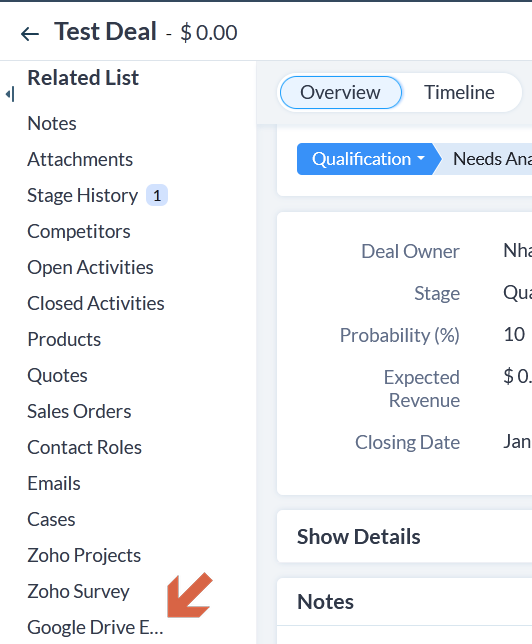Viewport: 532px width, 644px height.
Task: Open Stage History related list
Action: click(83, 196)
